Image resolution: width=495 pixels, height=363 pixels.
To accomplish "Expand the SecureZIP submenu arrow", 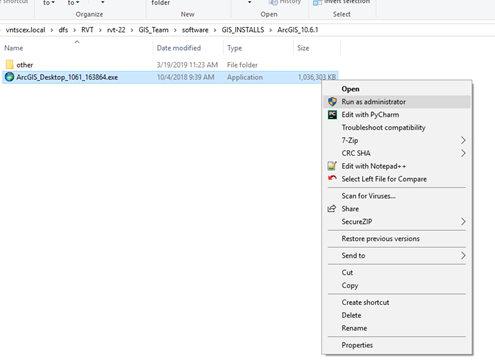I will point(463,222).
